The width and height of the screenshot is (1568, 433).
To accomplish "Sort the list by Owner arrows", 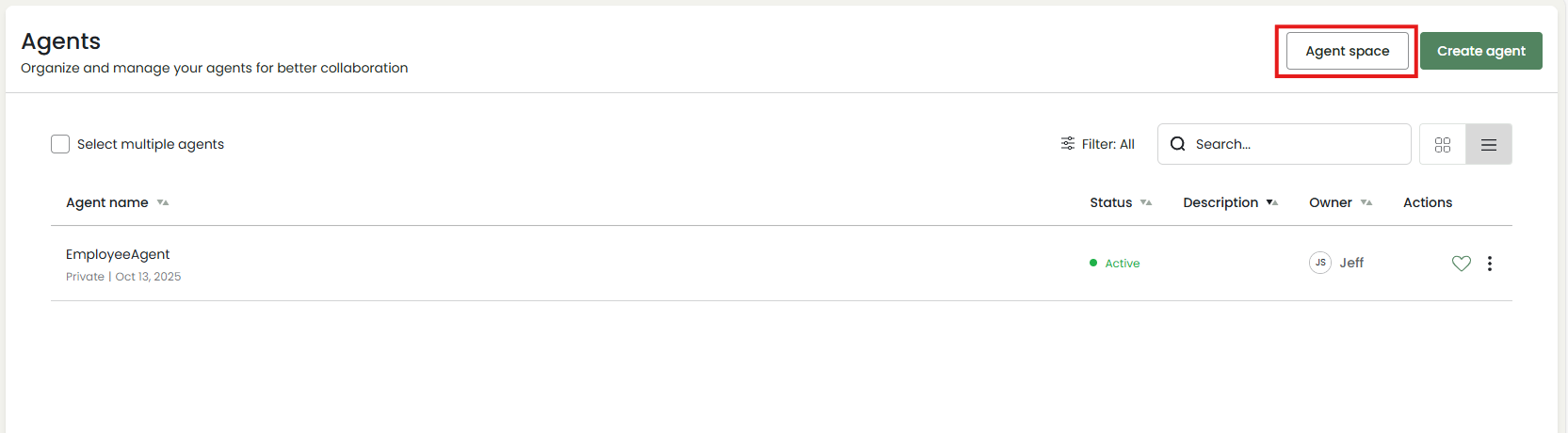I will (1366, 202).
